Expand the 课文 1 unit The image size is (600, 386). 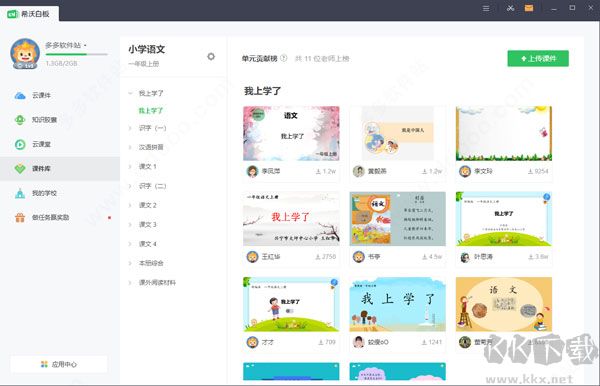point(130,167)
